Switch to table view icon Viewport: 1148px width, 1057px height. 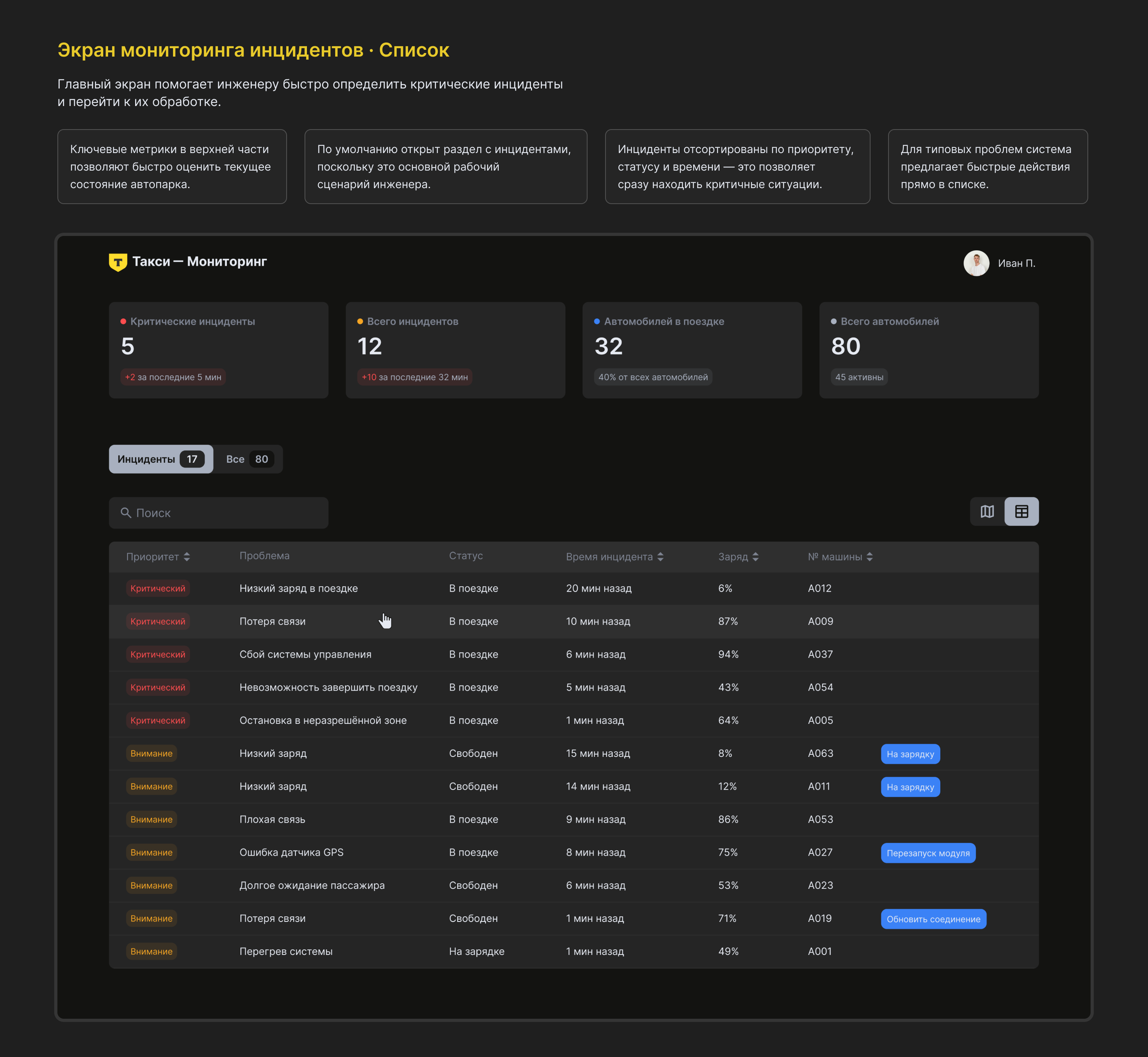tap(1021, 511)
